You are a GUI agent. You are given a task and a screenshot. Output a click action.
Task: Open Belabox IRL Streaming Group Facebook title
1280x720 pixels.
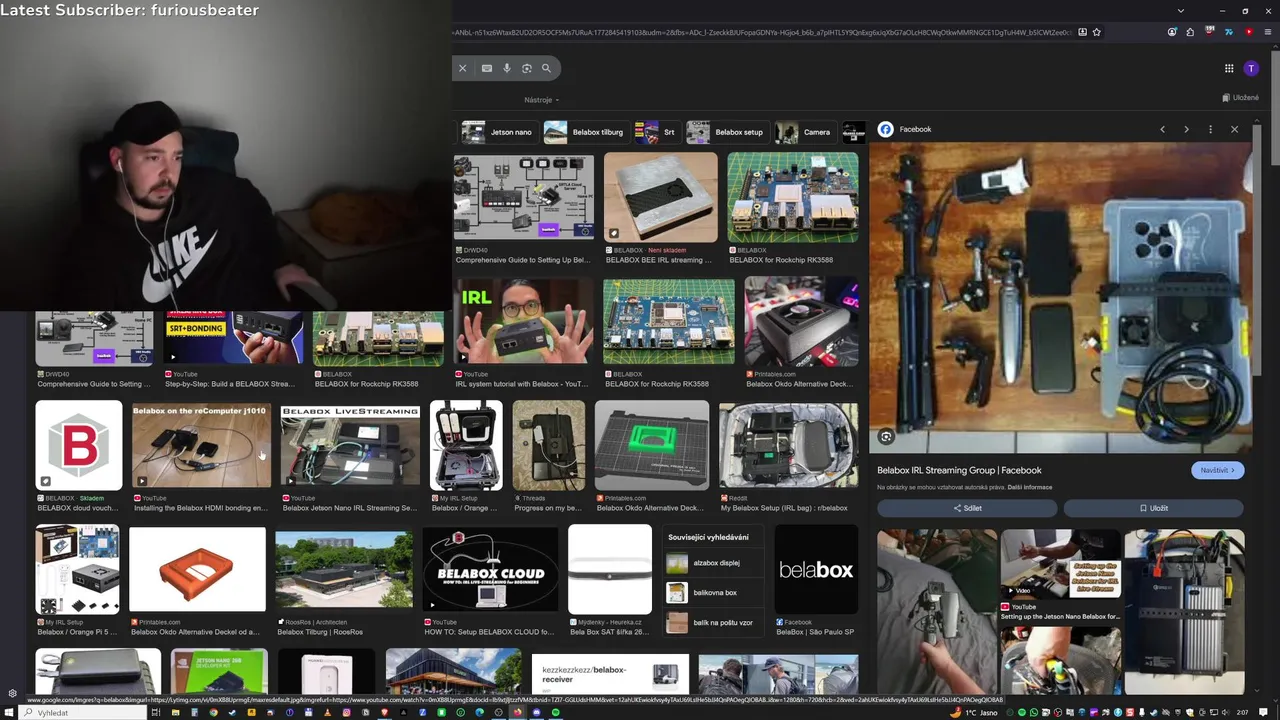[959, 470]
